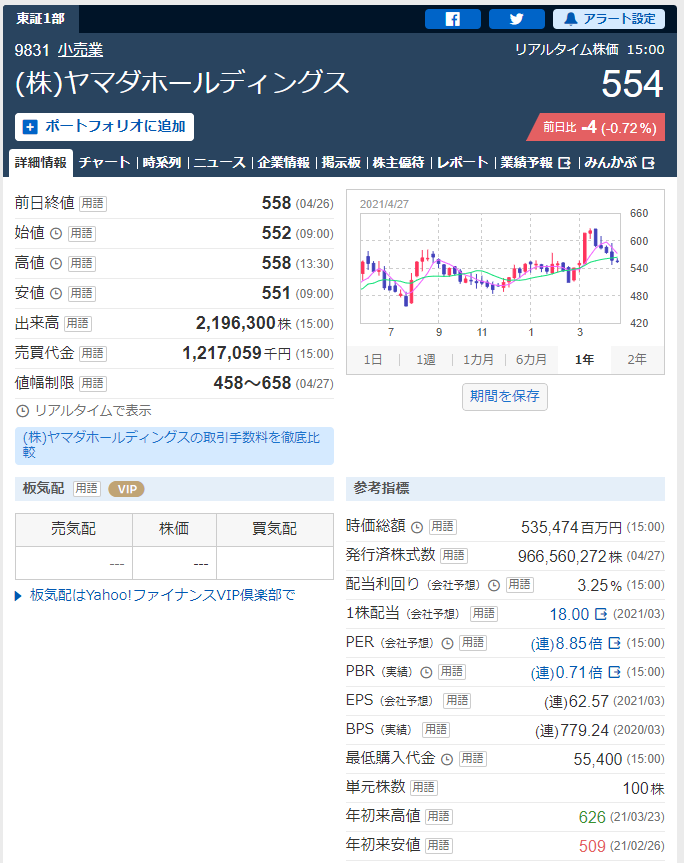Click 用語 tag beside 1株配当
The width and height of the screenshot is (684, 863).
[x=484, y=614]
